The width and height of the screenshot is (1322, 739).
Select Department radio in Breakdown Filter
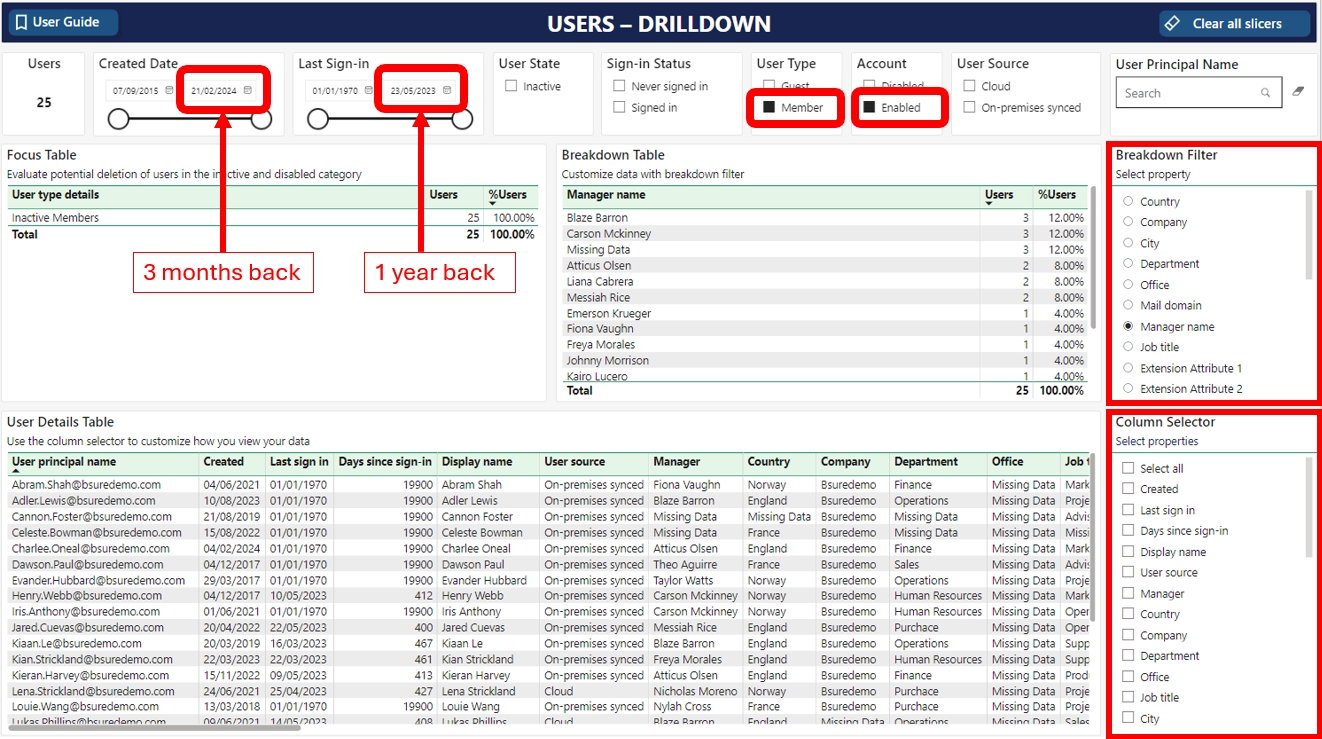coord(1128,264)
